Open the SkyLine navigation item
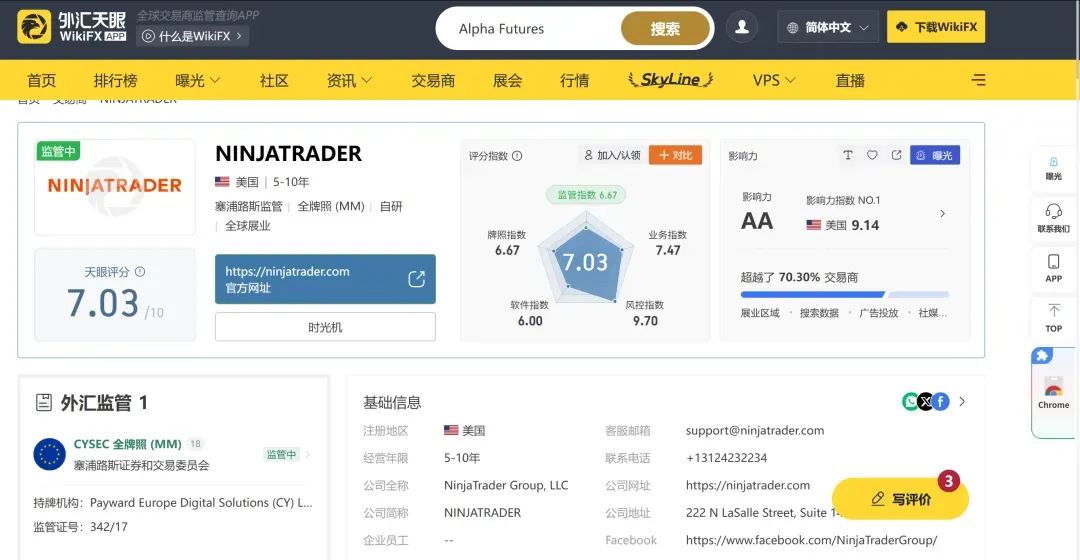Viewport: 1080px width, 560px height. 670,80
